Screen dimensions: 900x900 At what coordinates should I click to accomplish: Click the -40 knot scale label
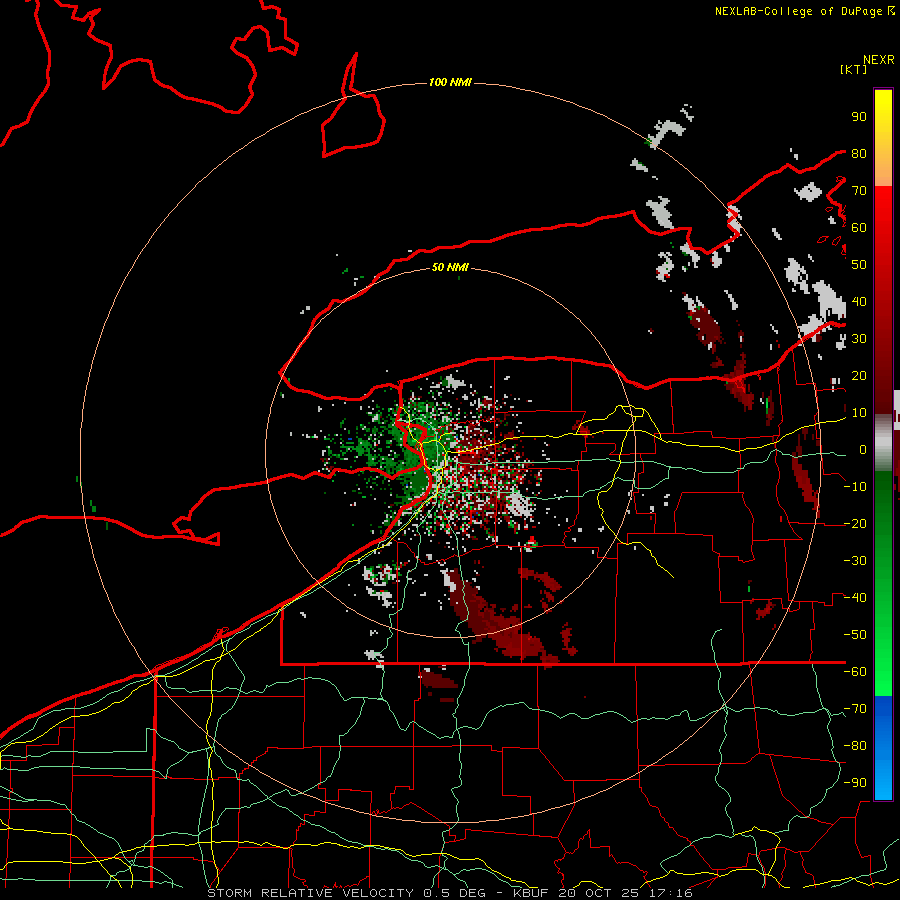[855, 598]
